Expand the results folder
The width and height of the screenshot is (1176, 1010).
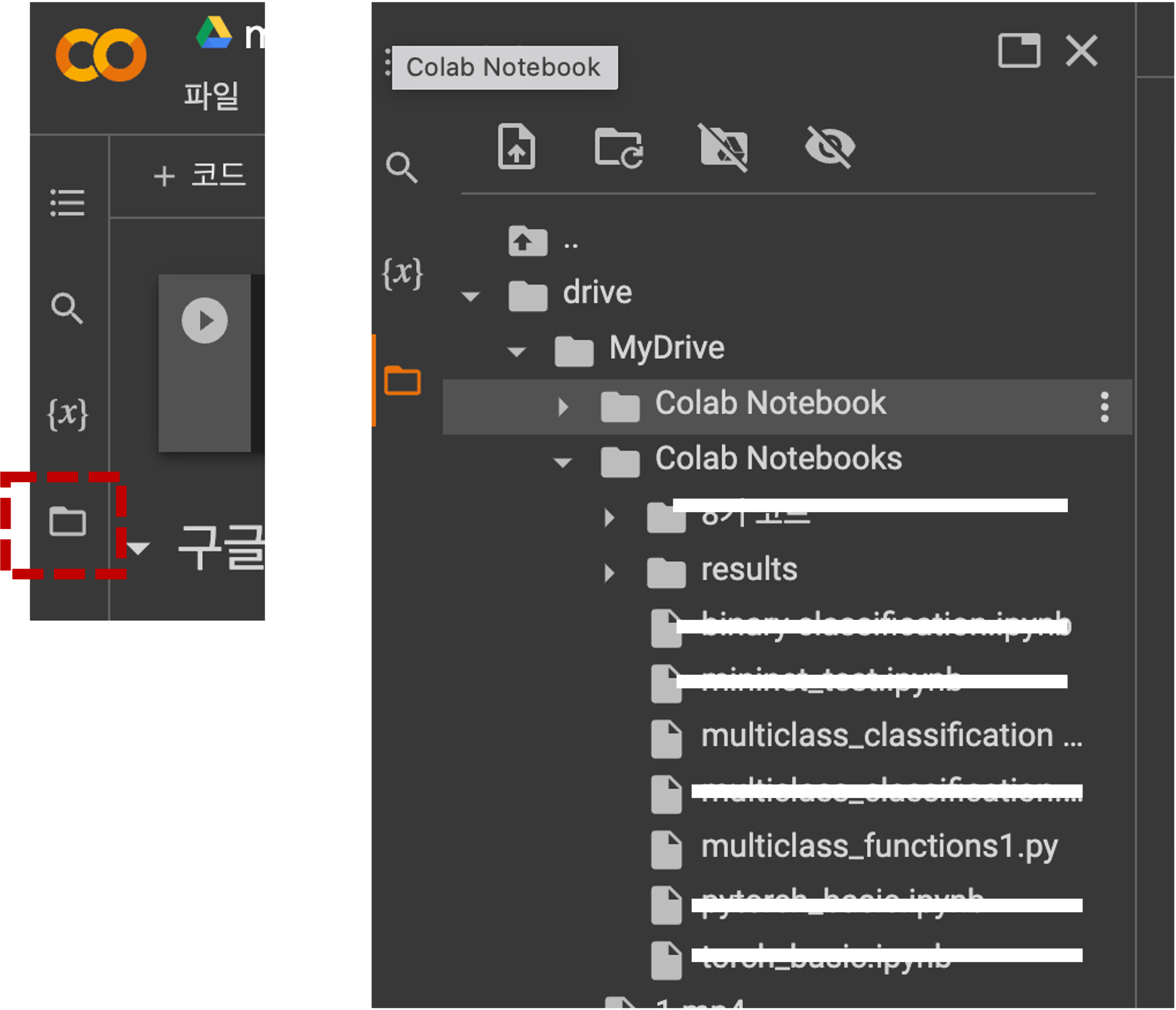point(609,573)
